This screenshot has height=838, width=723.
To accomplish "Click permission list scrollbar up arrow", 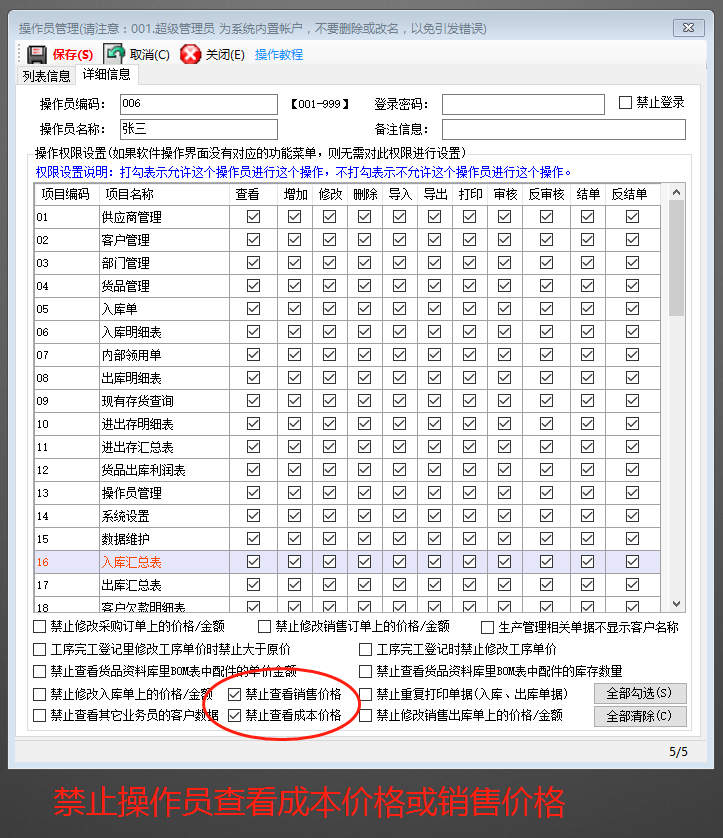I will [x=676, y=192].
